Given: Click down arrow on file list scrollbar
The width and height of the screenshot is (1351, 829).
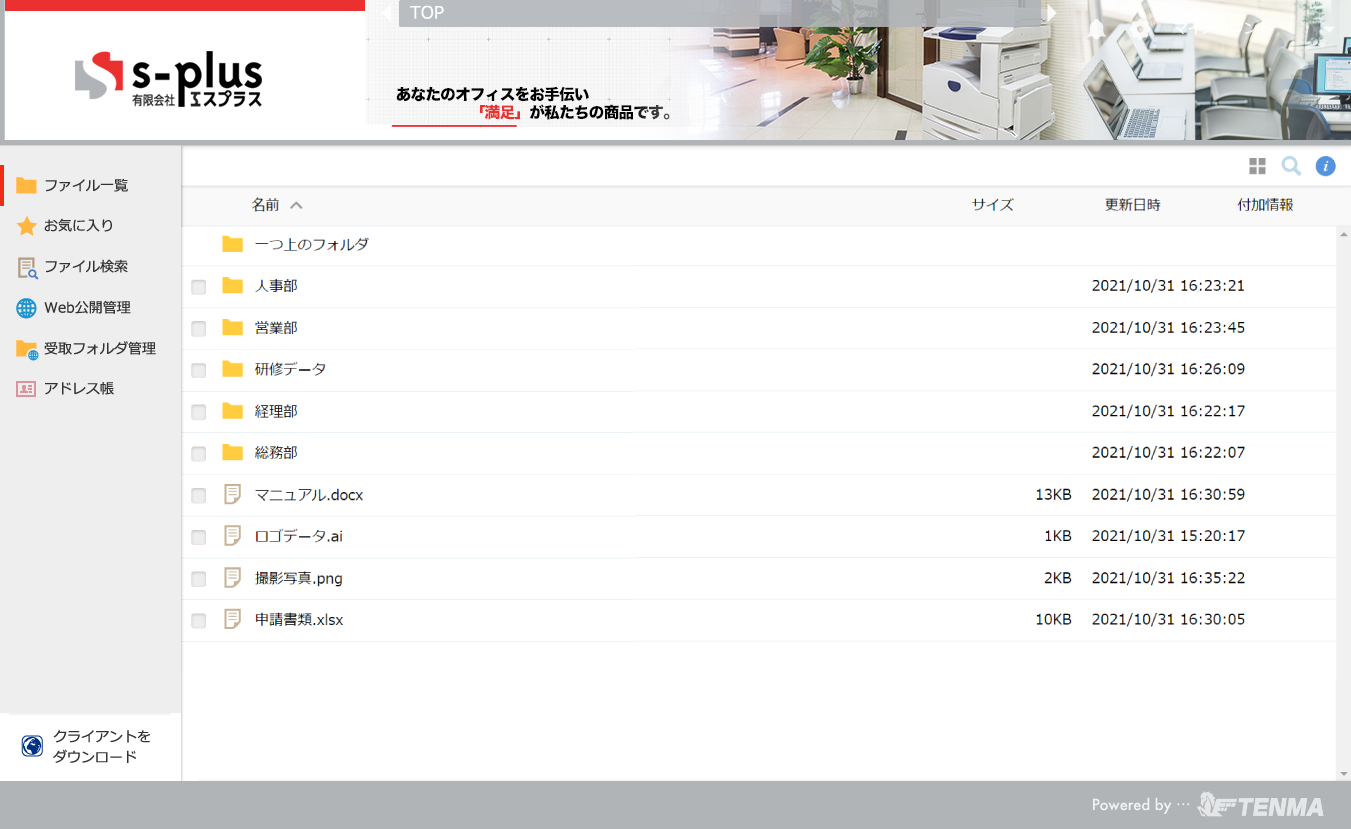Looking at the screenshot, I should click(1343, 773).
